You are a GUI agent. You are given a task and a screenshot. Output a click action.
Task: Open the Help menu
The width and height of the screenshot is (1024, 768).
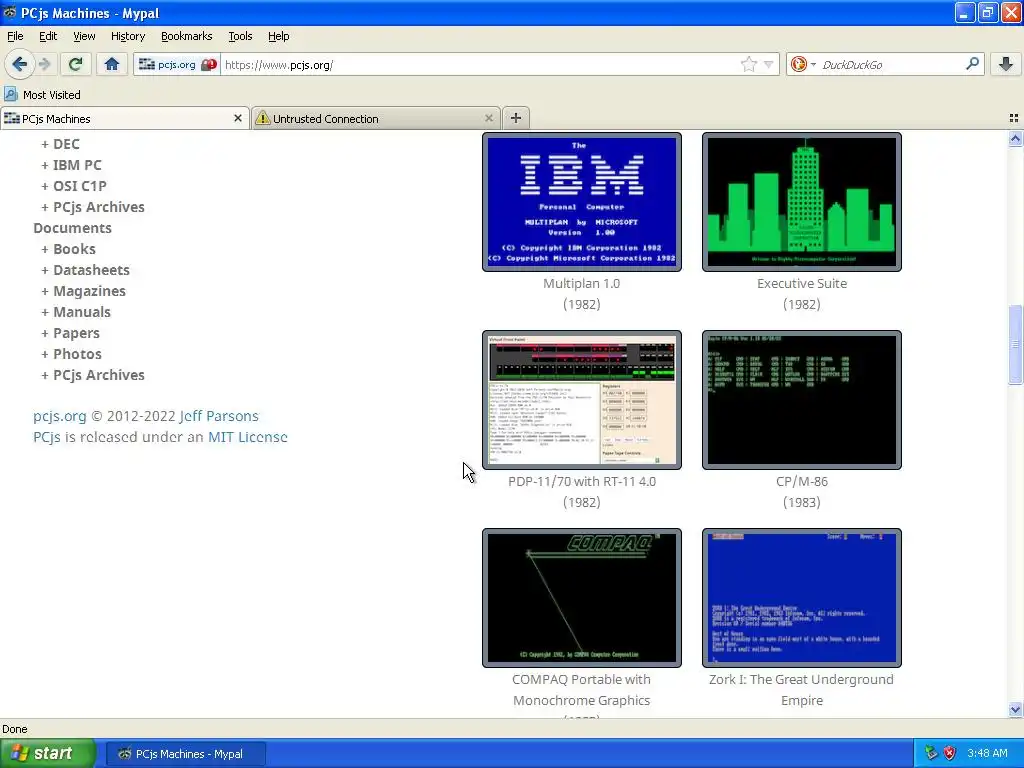278,36
